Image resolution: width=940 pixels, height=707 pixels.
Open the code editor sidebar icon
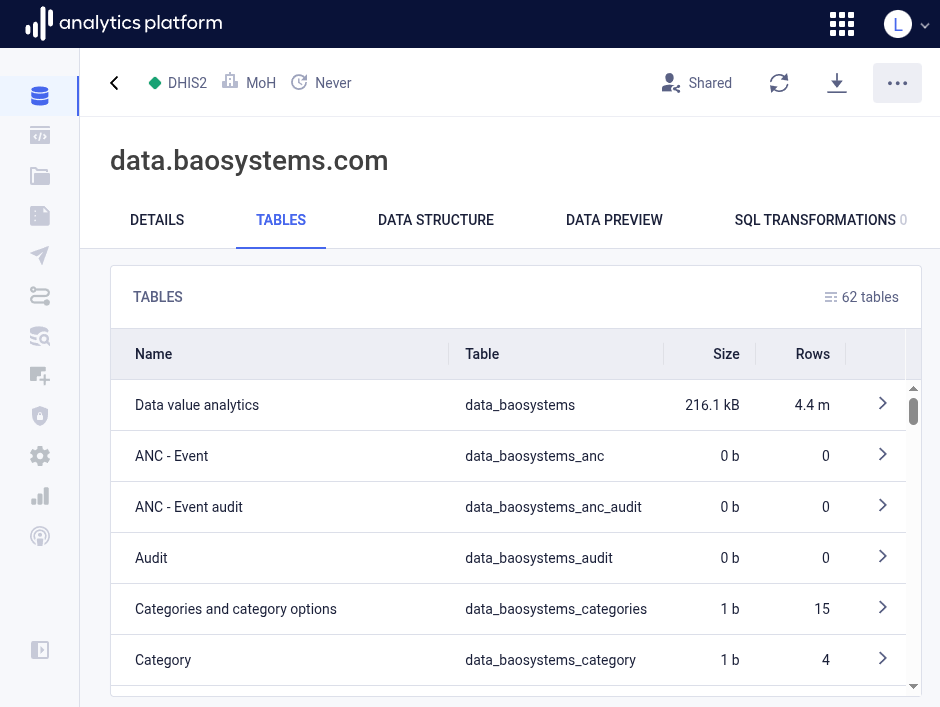coord(40,136)
